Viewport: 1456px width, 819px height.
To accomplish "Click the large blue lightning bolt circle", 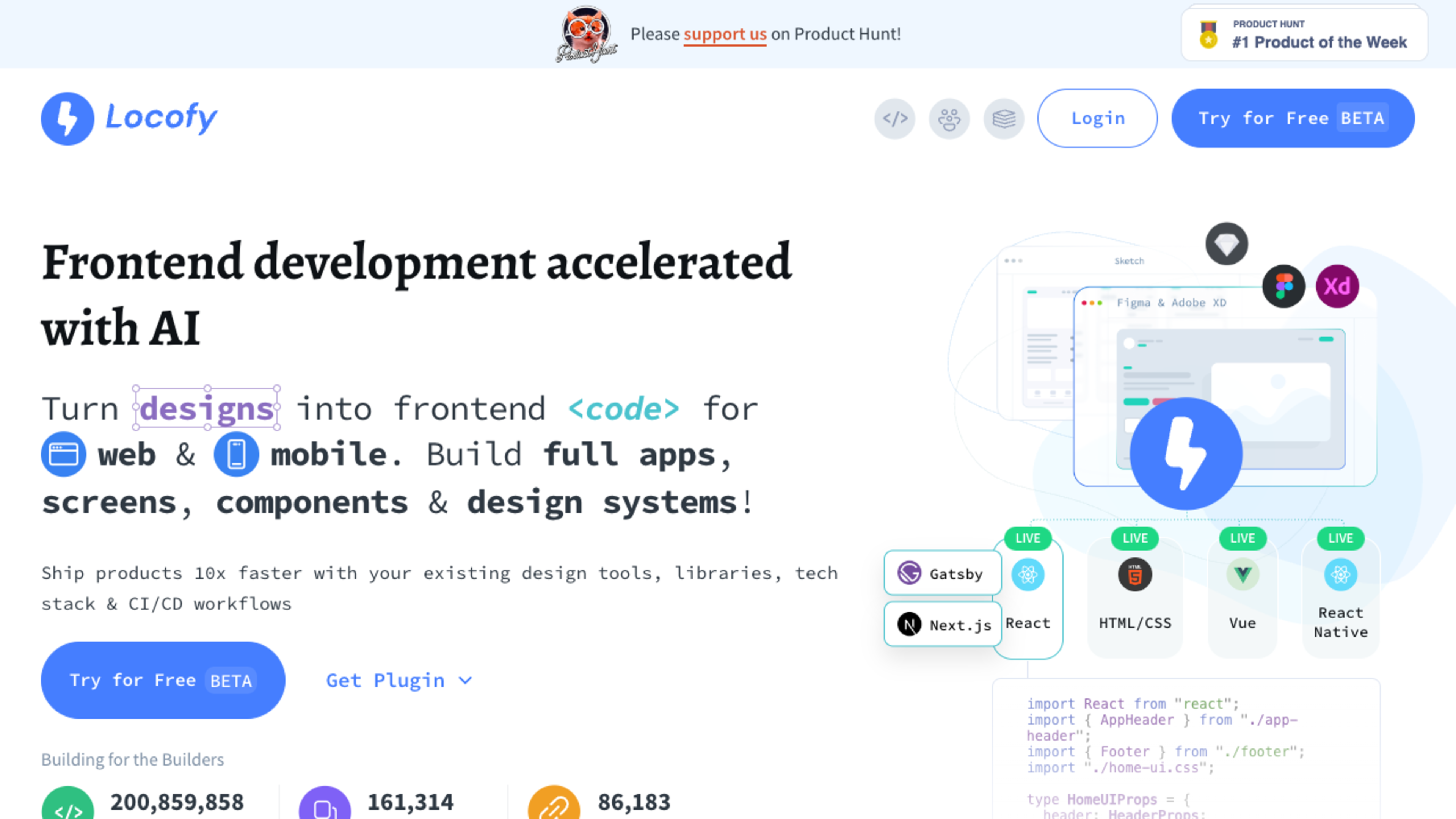I will [1186, 453].
